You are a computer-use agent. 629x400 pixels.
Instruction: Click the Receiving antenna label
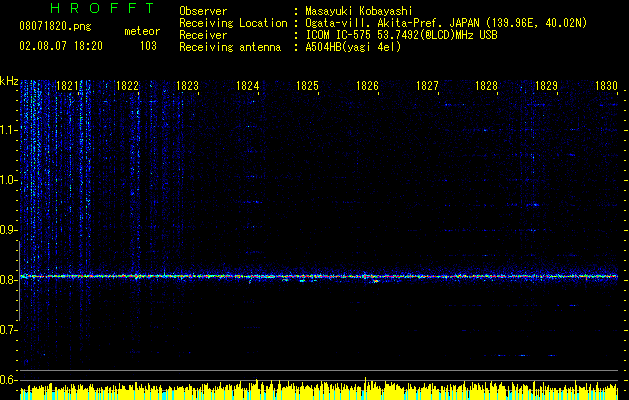(x=230, y=47)
